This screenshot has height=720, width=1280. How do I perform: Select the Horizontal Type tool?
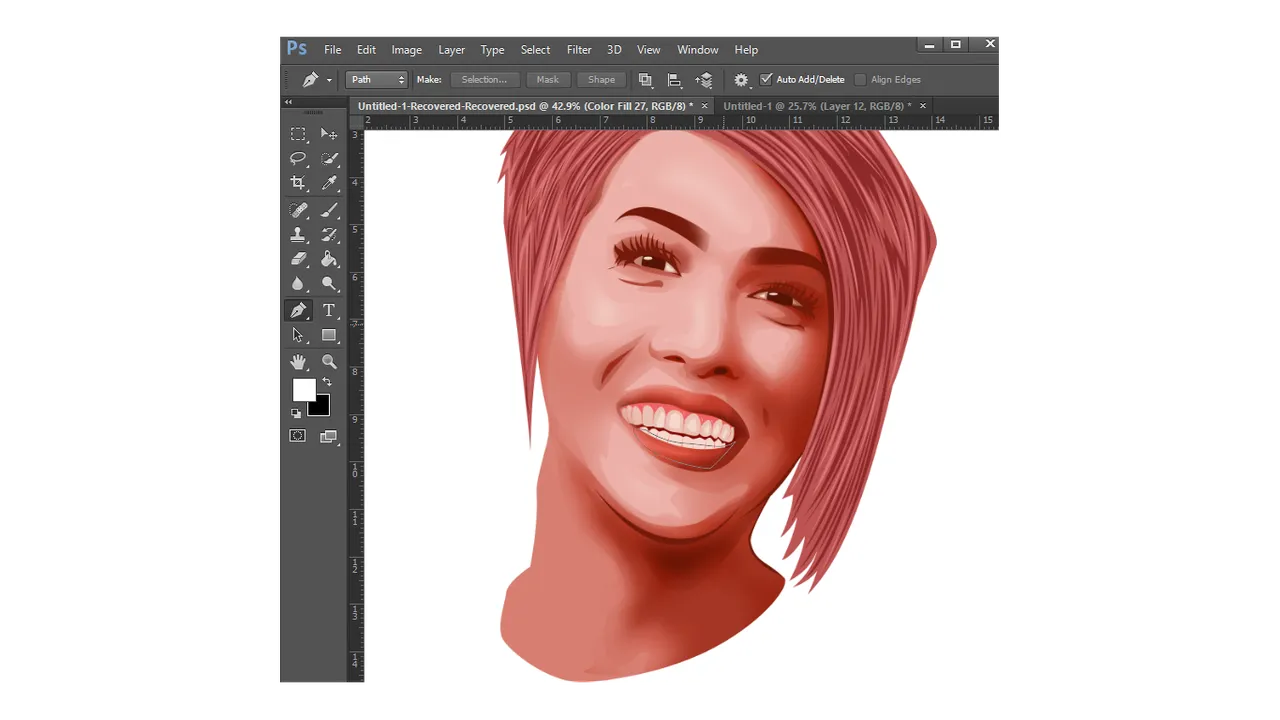329,311
